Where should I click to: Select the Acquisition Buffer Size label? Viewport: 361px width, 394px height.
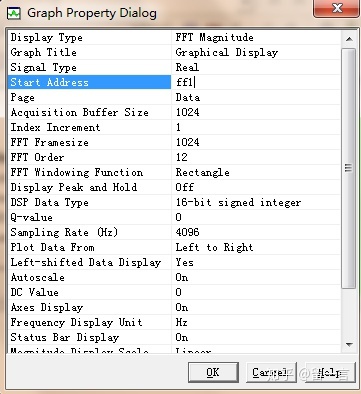coord(79,112)
